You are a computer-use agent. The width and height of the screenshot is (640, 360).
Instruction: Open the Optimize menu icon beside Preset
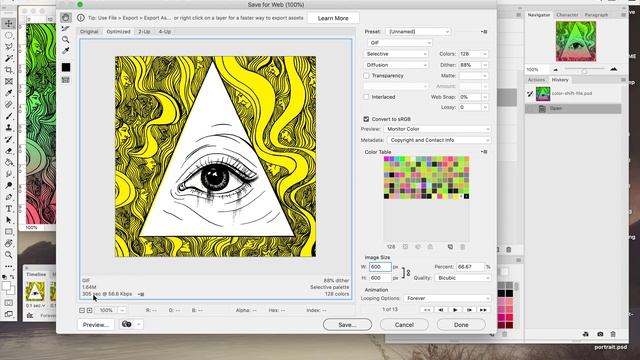tap(484, 31)
